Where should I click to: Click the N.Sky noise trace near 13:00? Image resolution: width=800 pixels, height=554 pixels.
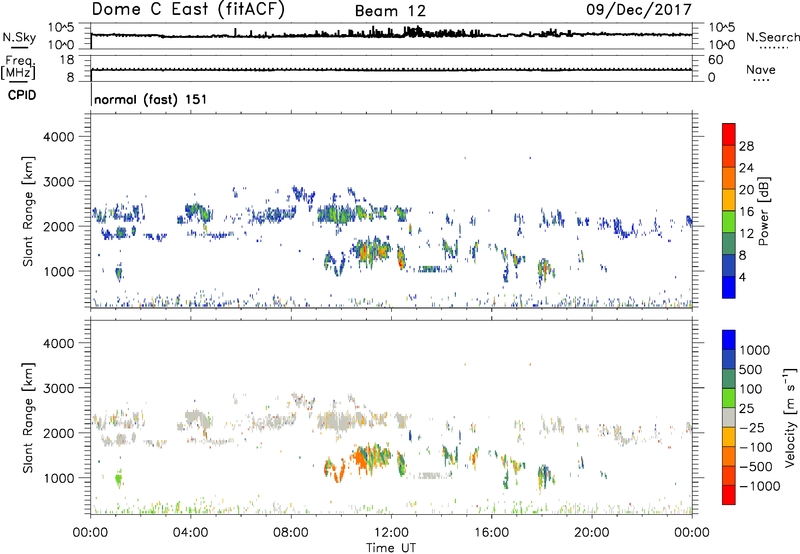click(416, 32)
